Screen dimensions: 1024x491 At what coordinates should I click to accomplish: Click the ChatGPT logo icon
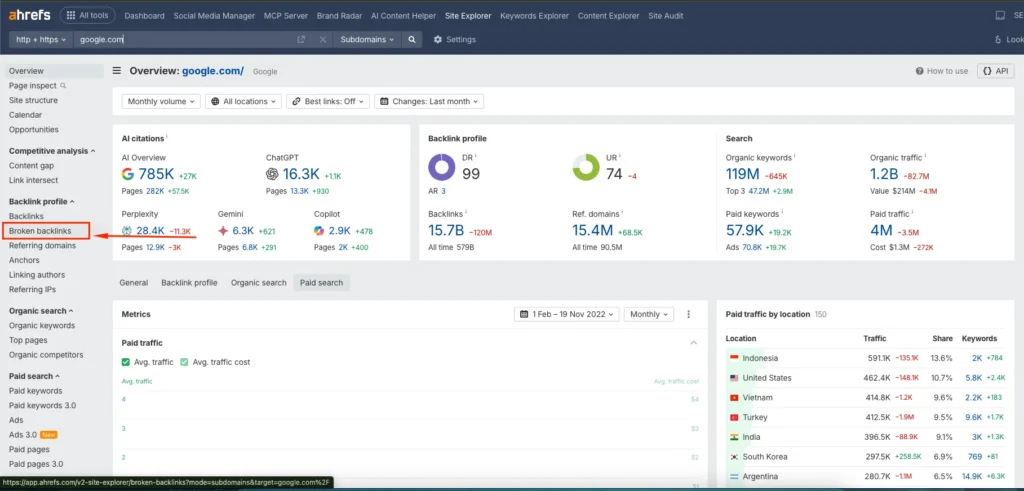[272, 174]
